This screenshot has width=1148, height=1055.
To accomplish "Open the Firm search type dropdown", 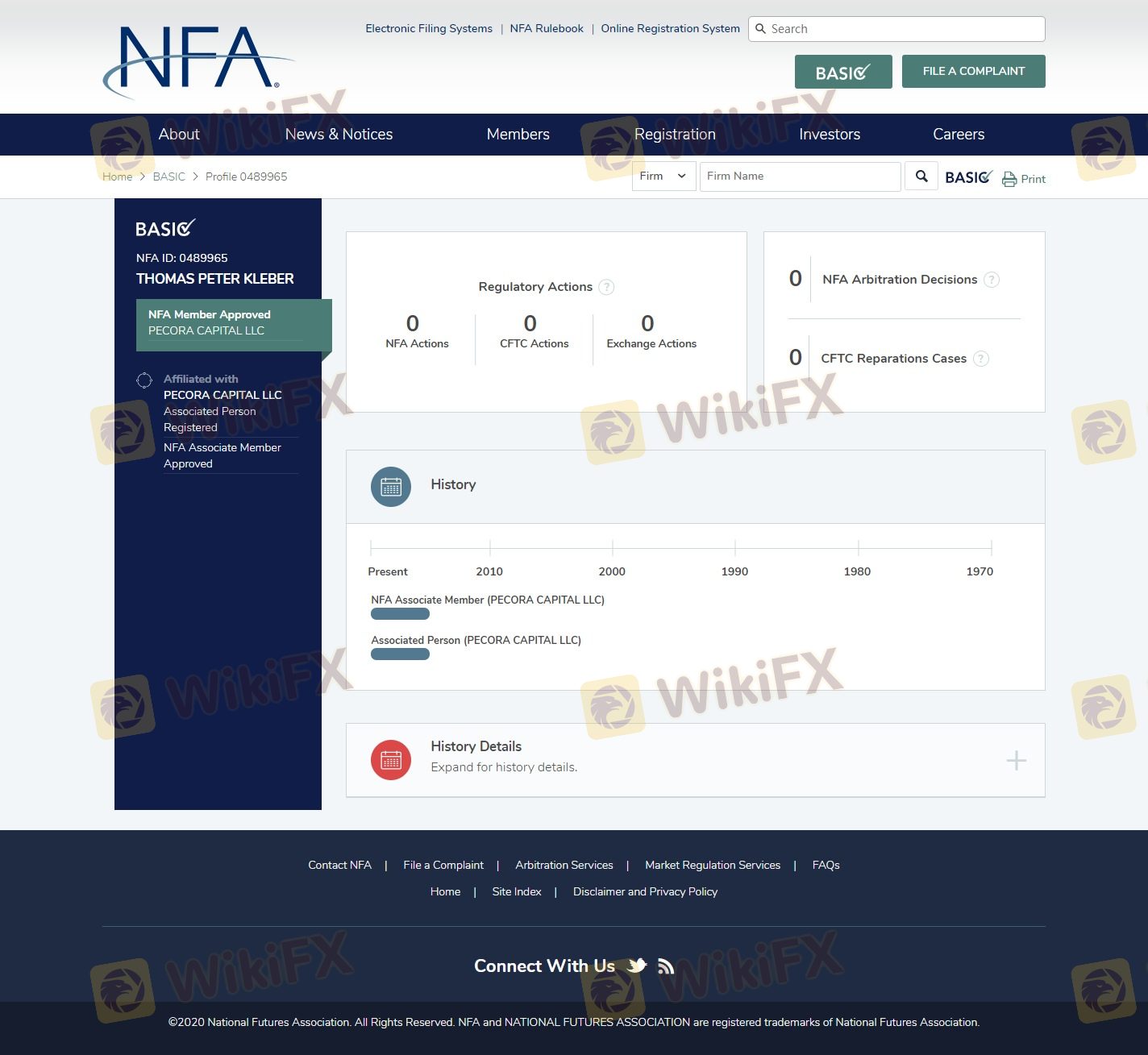I will click(663, 177).
